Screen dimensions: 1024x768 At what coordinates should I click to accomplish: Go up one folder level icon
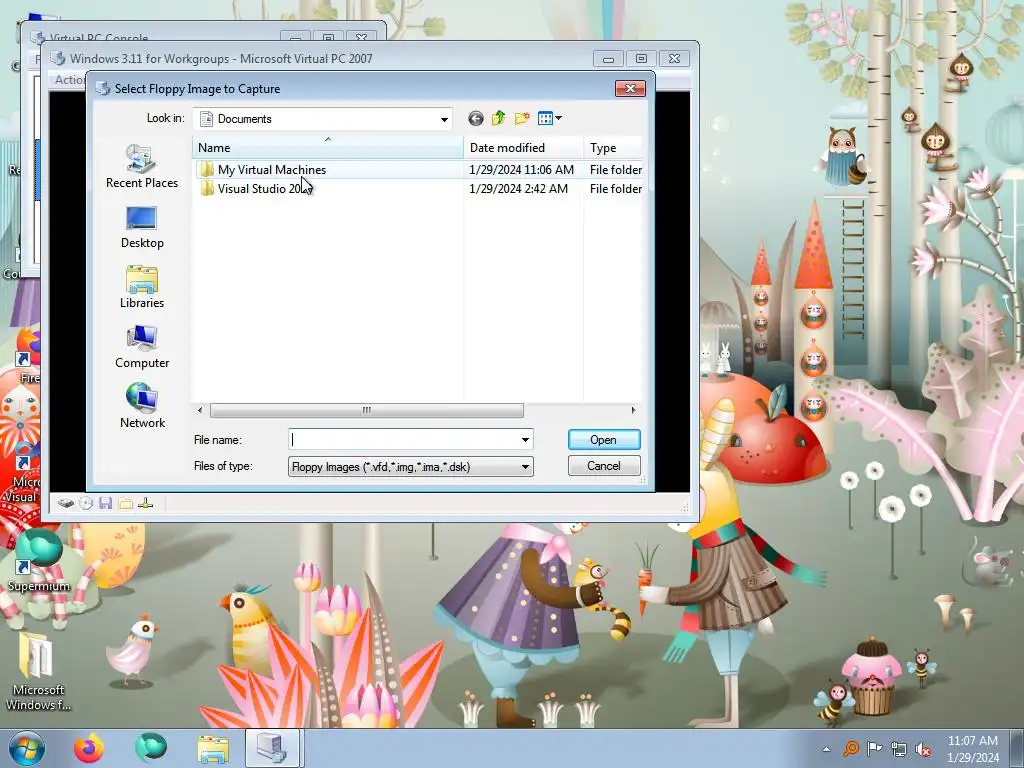pos(499,118)
